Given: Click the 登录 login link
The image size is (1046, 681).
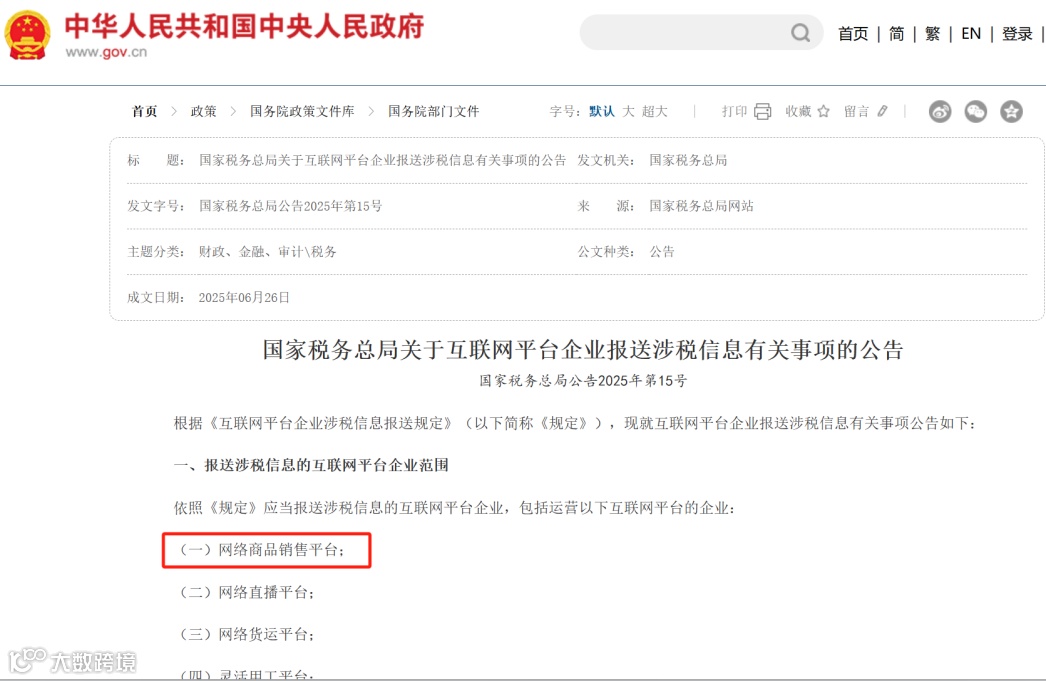Looking at the screenshot, I should 1016,33.
